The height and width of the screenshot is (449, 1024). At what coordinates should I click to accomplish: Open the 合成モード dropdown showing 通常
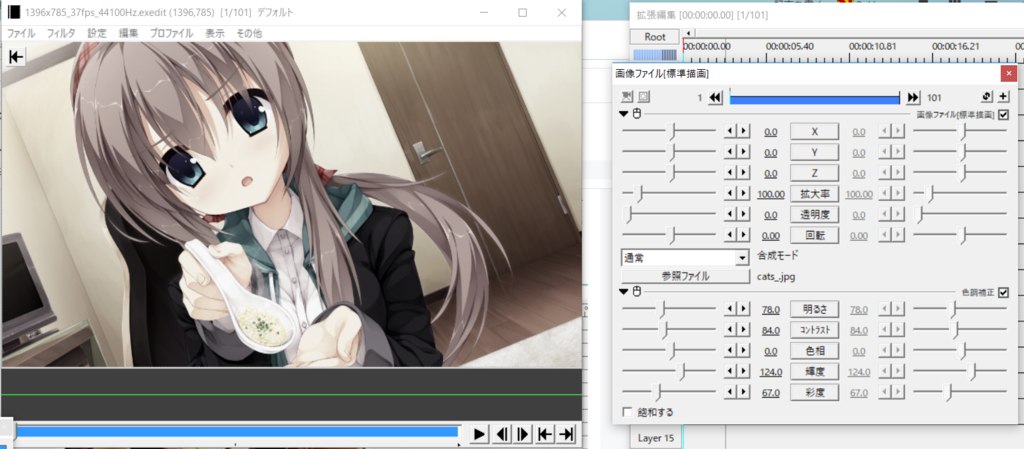pos(685,258)
